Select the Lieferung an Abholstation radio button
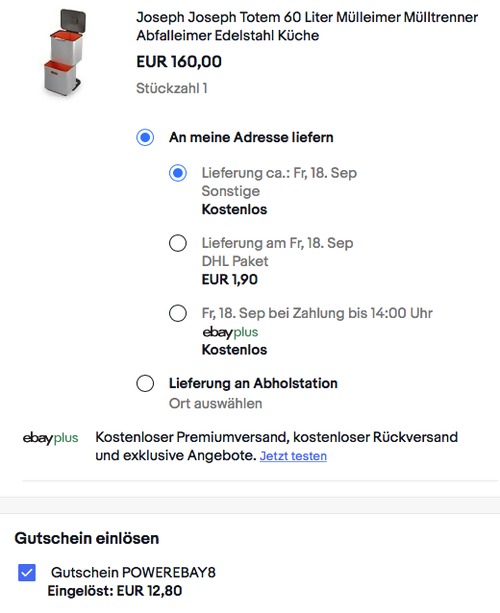 pyautogui.click(x=145, y=384)
